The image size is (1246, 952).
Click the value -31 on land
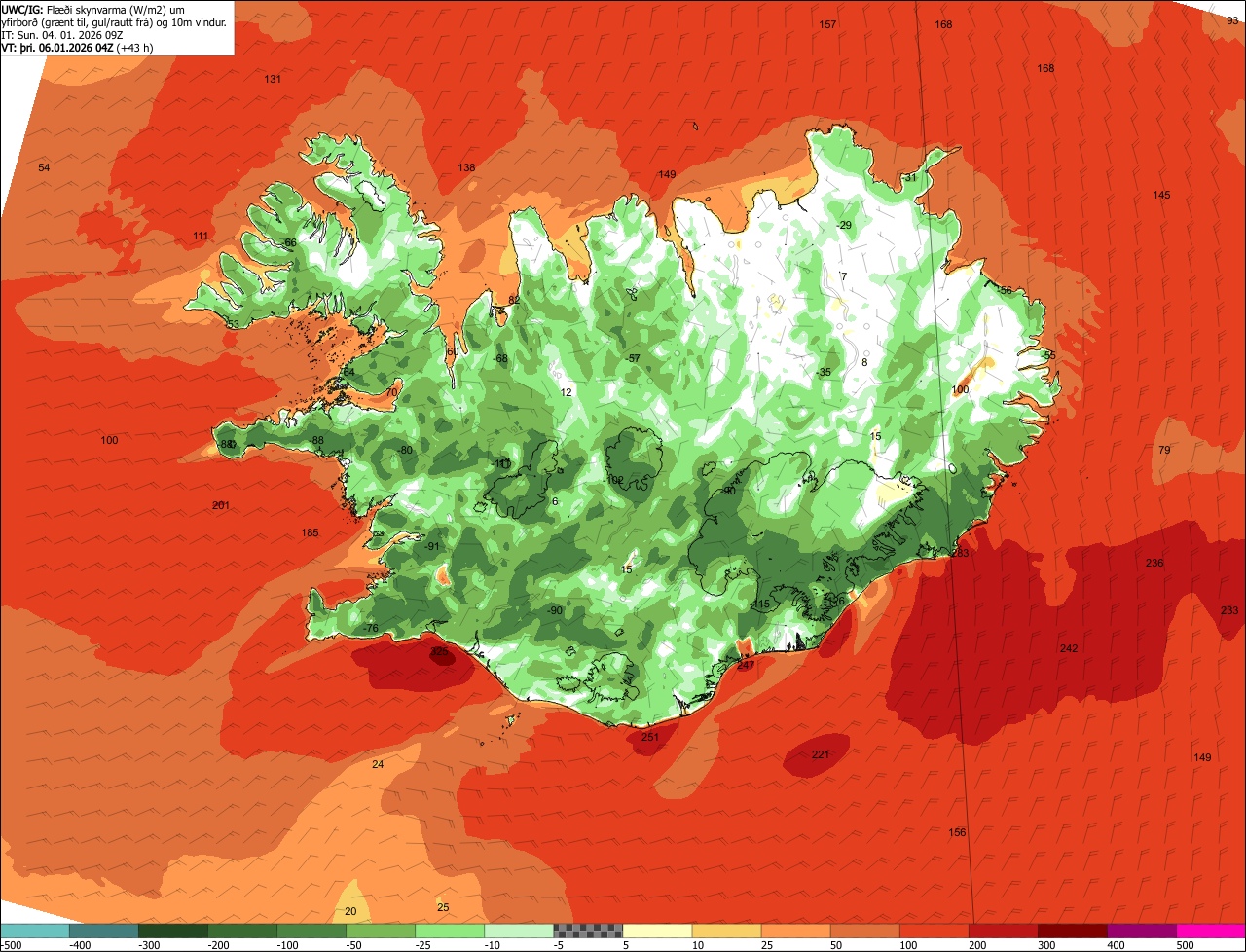click(x=910, y=178)
